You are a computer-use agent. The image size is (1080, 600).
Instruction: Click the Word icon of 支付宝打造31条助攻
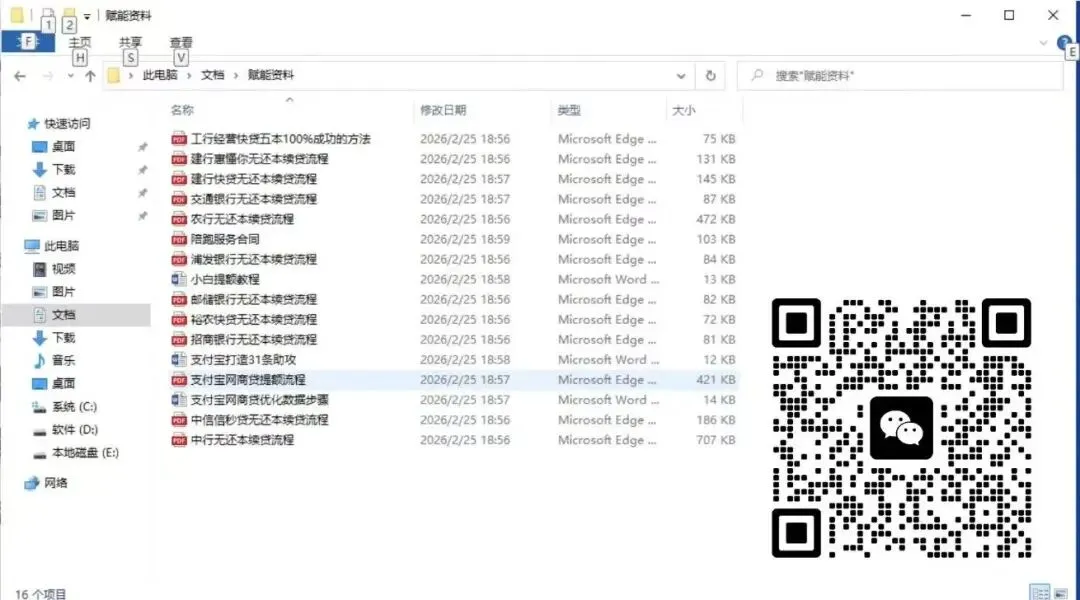pos(179,360)
